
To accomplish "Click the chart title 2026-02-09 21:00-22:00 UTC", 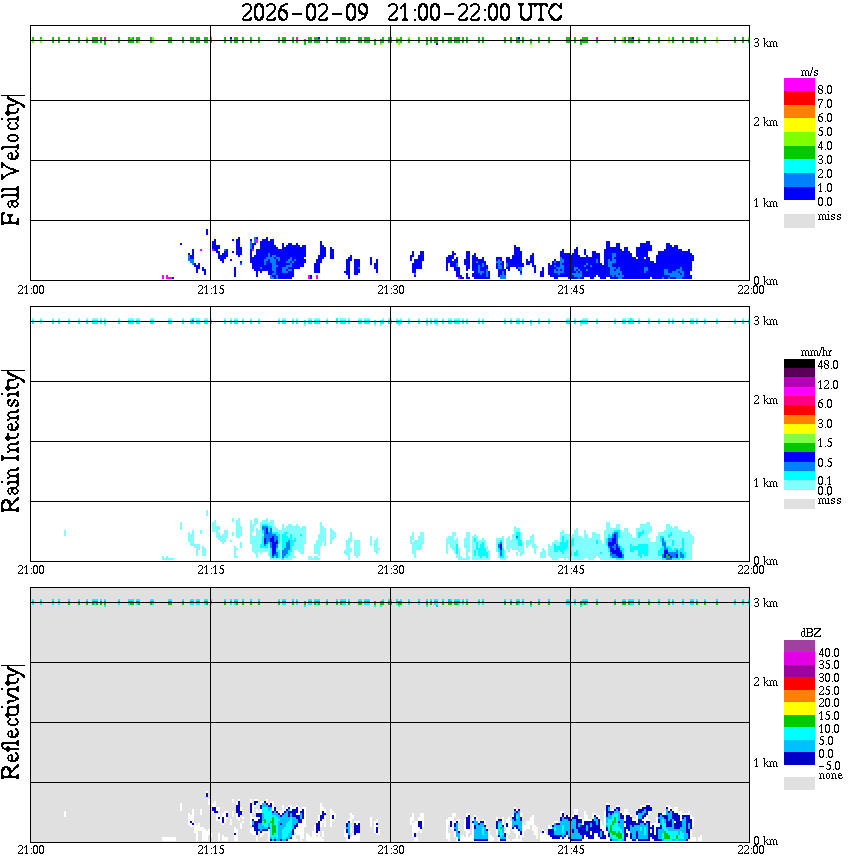I will 401,12.
